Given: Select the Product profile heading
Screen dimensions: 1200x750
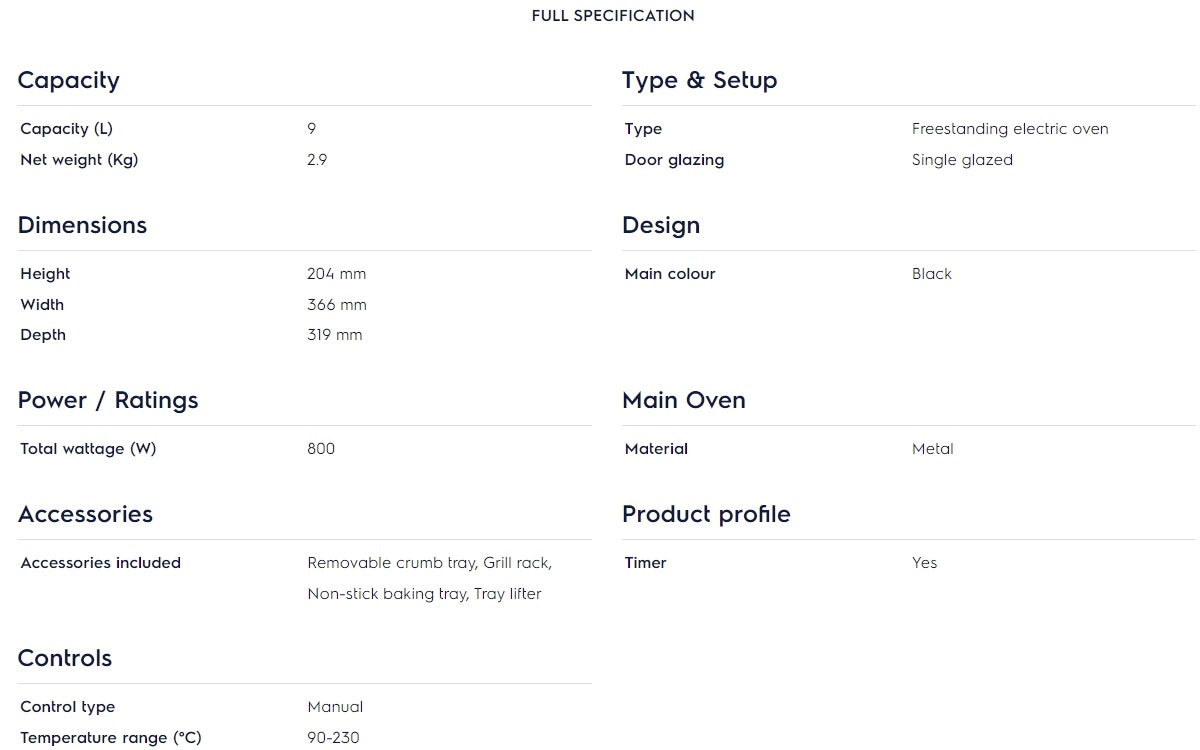Looking at the screenshot, I should click(706, 515).
